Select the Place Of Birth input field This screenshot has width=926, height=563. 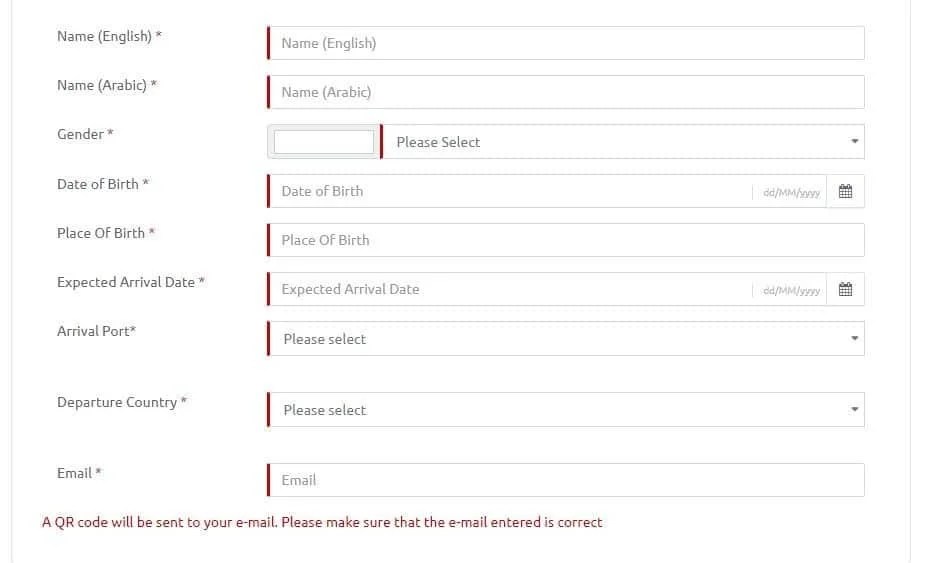coord(566,240)
